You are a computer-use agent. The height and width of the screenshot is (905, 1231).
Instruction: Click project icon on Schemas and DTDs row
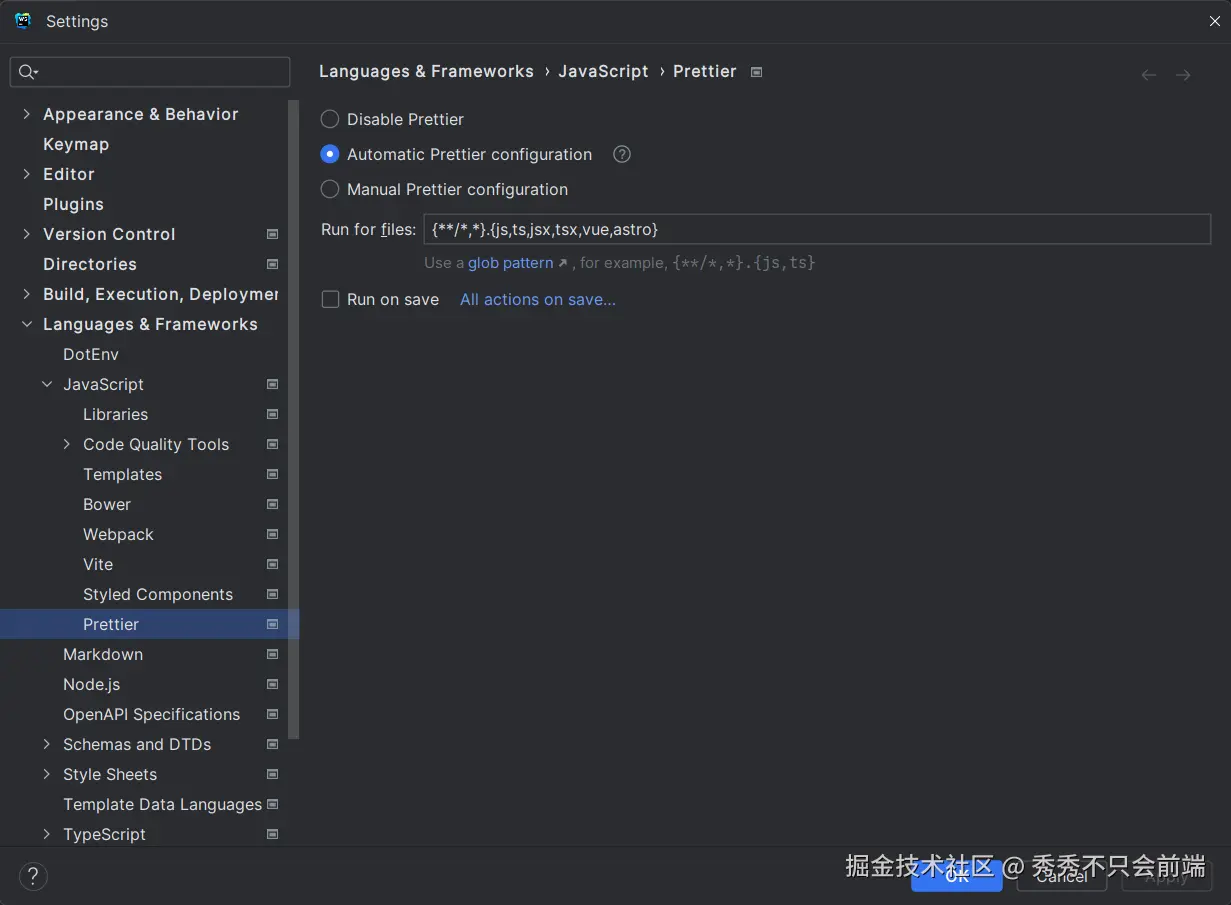pyautogui.click(x=272, y=744)
